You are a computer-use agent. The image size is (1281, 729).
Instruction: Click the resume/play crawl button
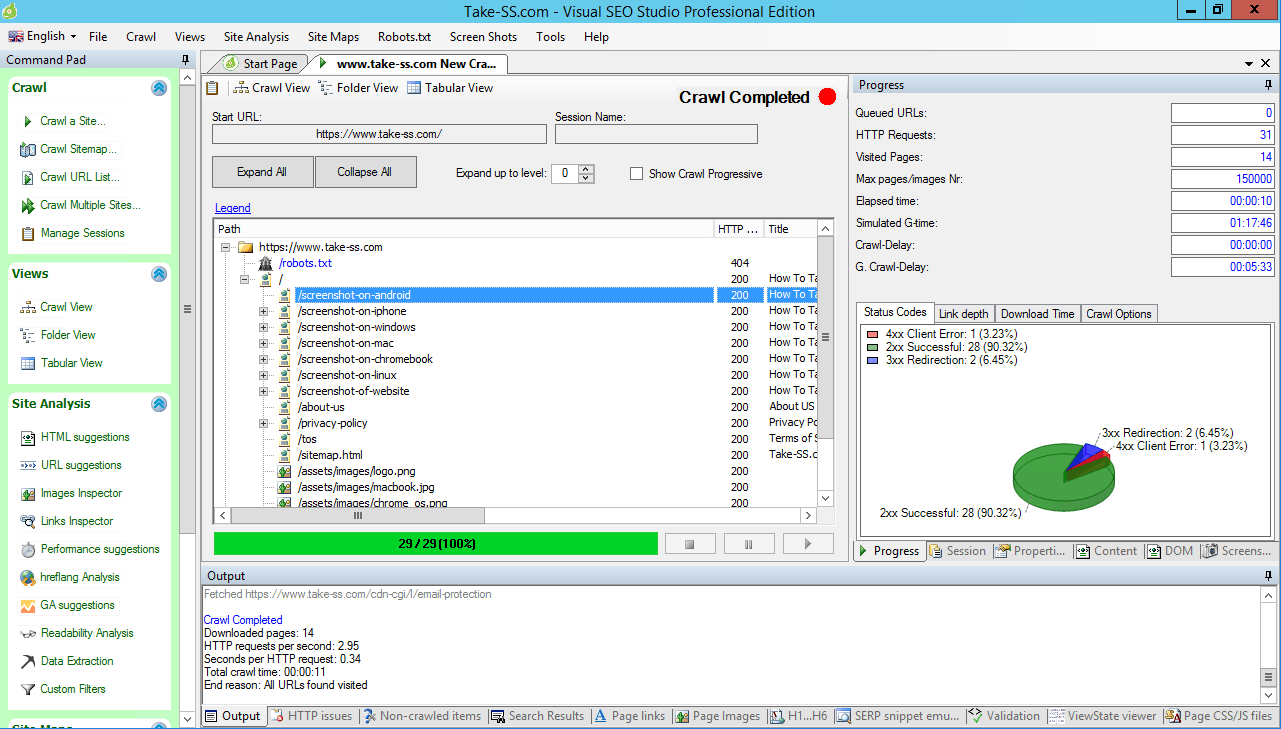[x=807, y=543]
